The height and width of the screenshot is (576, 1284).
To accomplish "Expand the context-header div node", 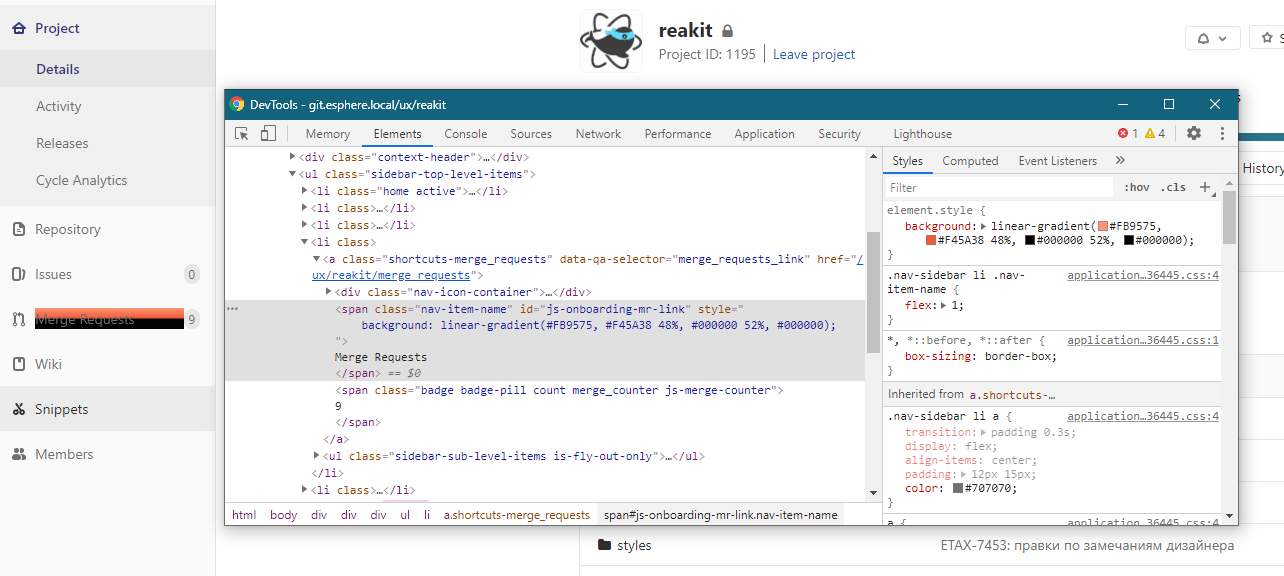I will point(293,157).
